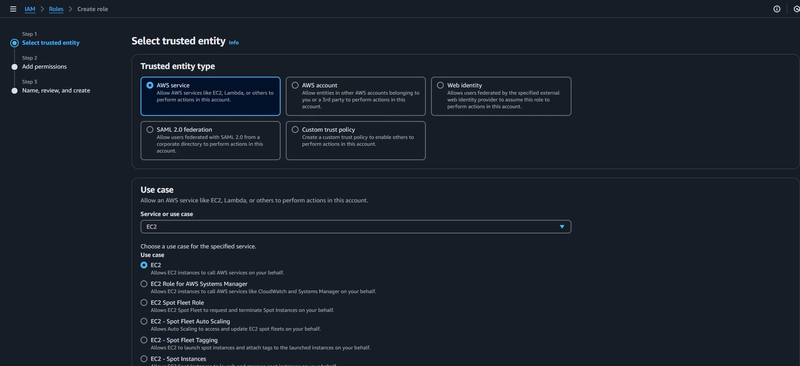Viewport: 800px width, 366px height.
Task: Click 'Choose a use case for the specified service' text
Action: (x=198, y=247)
